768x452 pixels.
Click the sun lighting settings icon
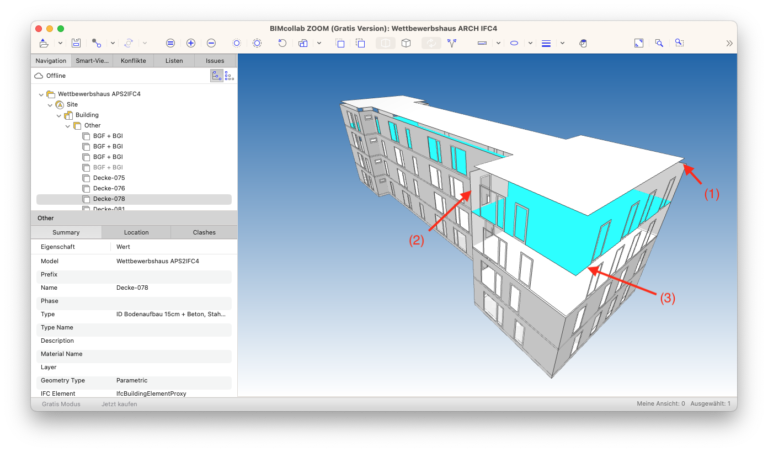click(257, 43)
